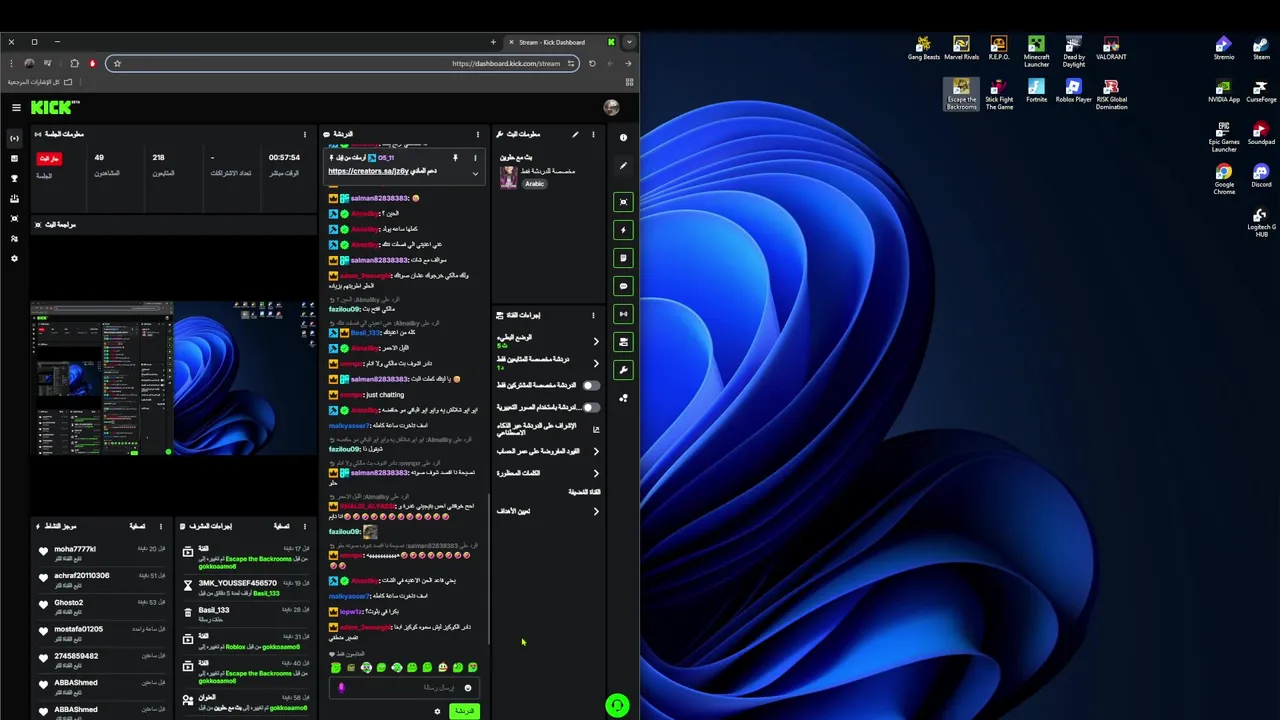Click moha7777kl in activity feed
This screenshot has height=720, width=1280.
[75, 549]
